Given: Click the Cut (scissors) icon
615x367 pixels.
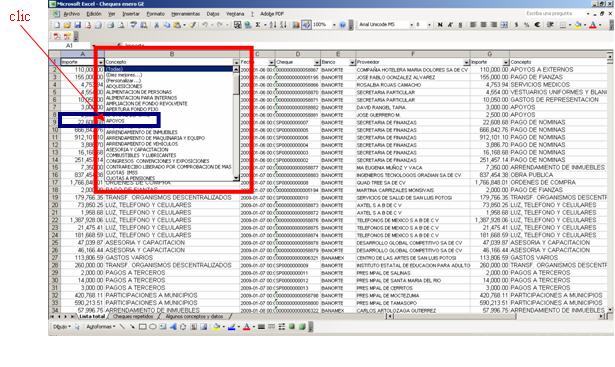Looking at the screenshot, I should (156, 25).
